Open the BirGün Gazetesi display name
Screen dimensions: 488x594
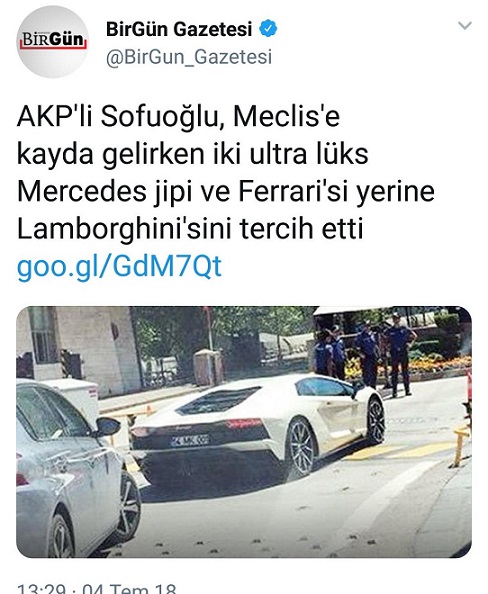[x=179, y=29]
